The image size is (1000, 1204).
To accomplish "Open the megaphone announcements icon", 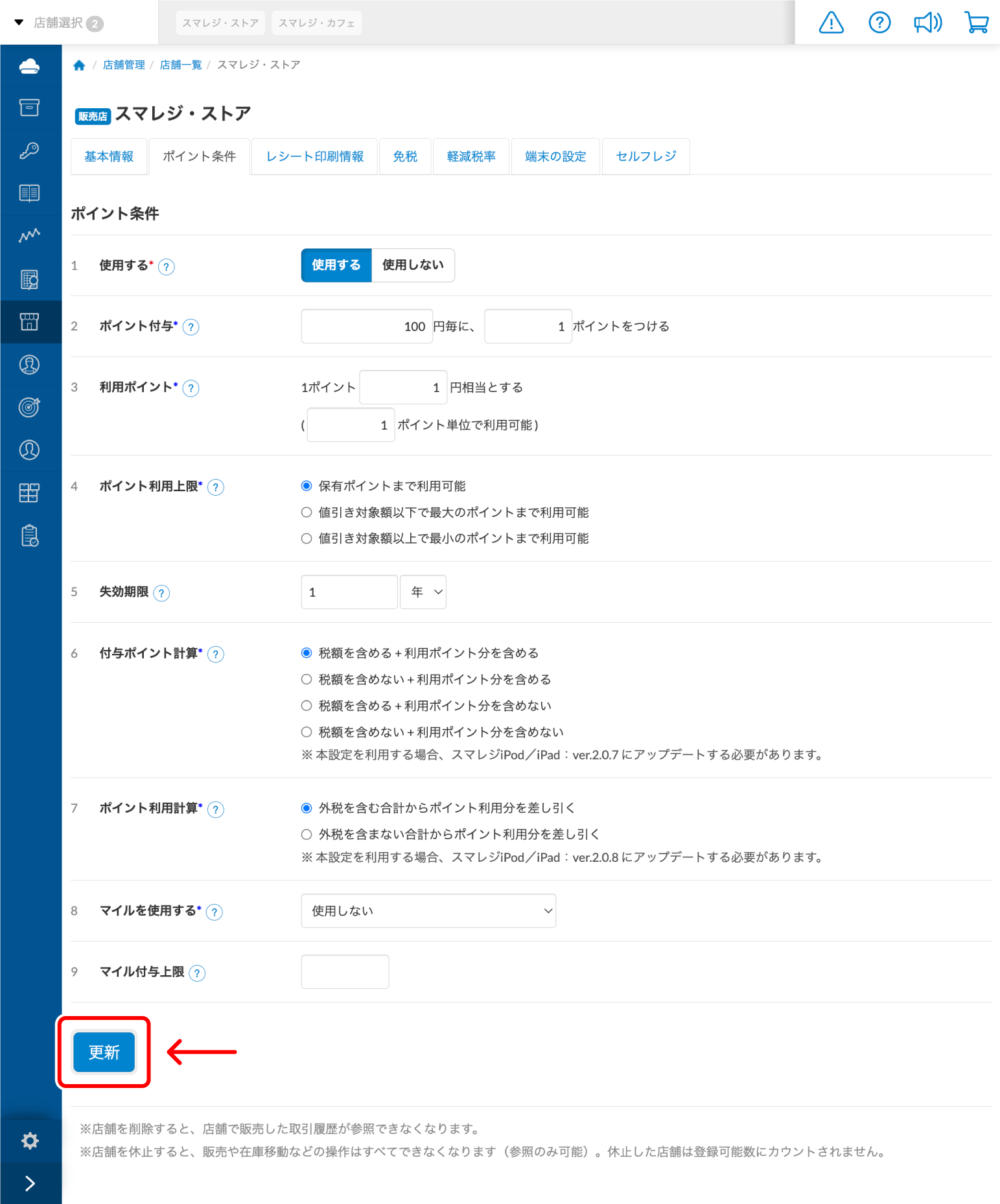I will pos(927,23).
